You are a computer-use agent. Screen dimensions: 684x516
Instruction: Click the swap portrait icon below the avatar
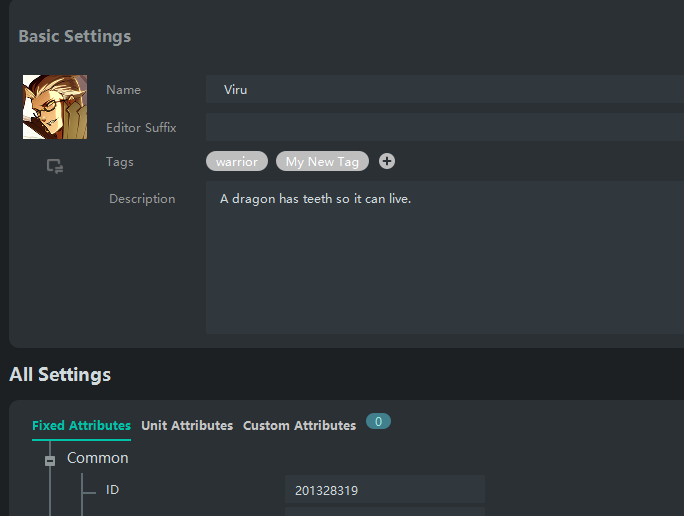55,167
